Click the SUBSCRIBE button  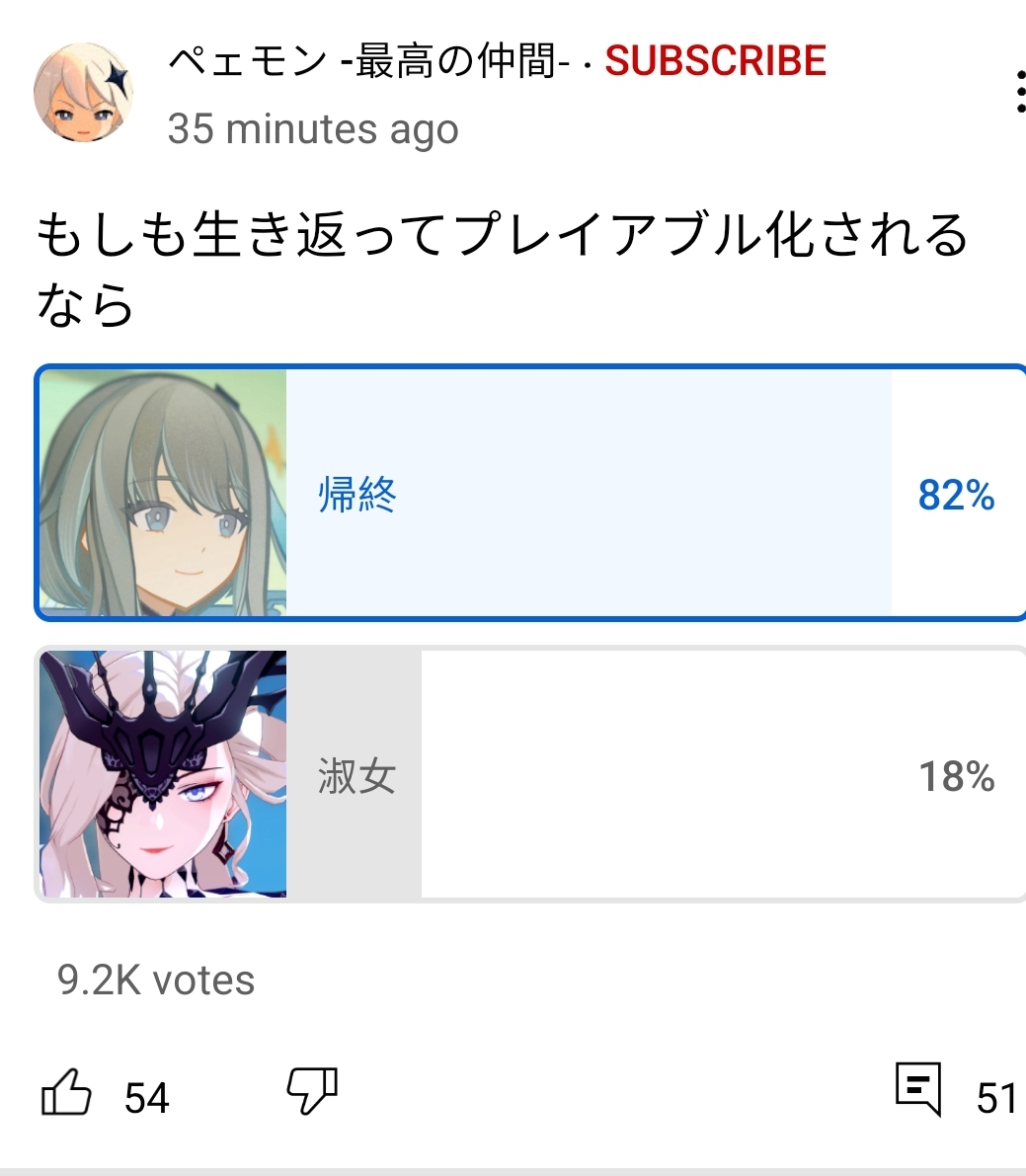716,61
